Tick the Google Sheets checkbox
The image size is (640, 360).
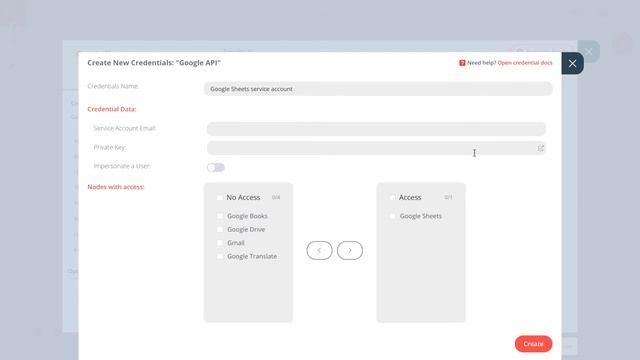point(392,216)
